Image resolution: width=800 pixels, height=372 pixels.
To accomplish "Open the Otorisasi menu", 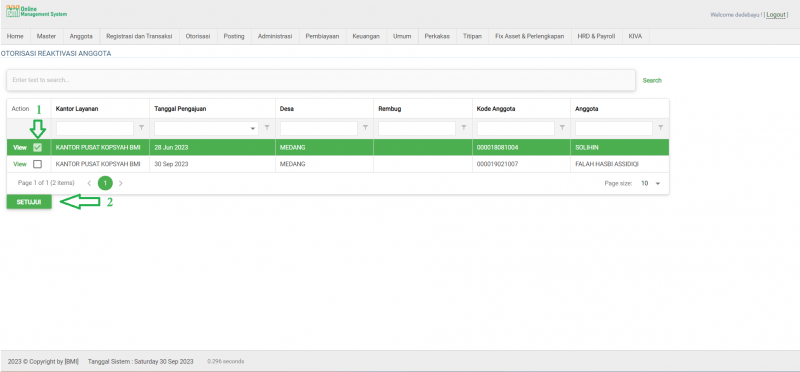I will (x=198, y=36).
